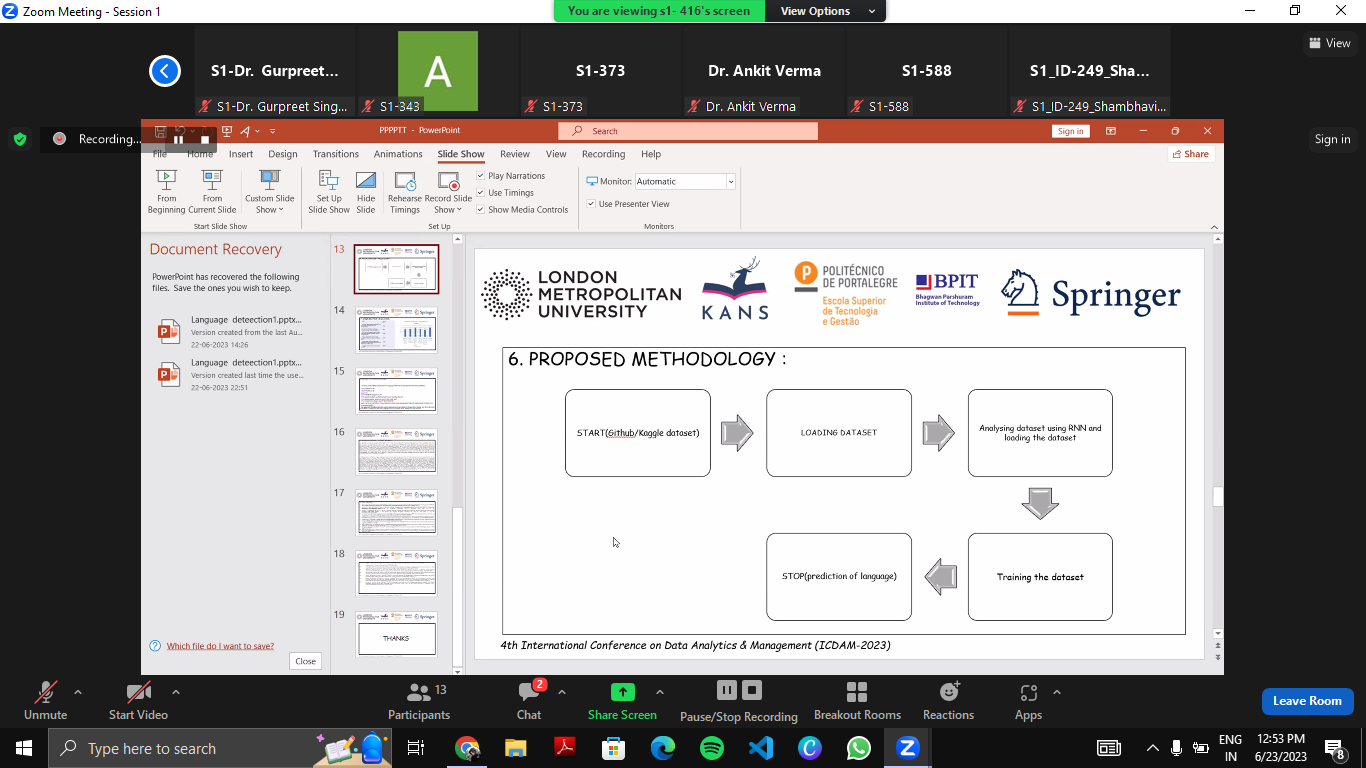Screen dimensions: 1366x768
Task: Select slide 19 THANKS thumbnail
Action: coord(397,635)
